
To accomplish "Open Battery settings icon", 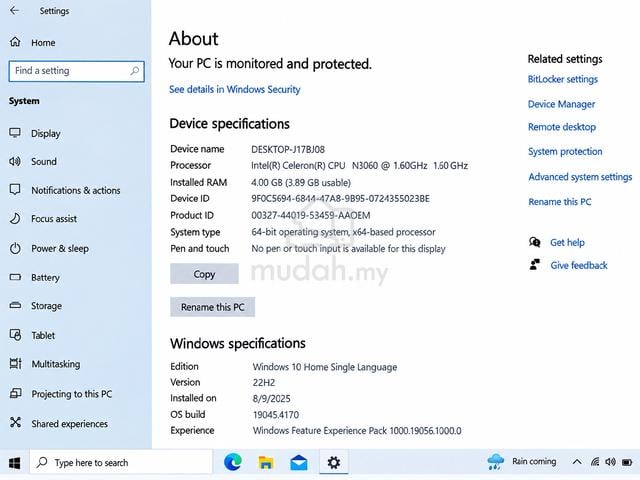I will coord(15,277).
